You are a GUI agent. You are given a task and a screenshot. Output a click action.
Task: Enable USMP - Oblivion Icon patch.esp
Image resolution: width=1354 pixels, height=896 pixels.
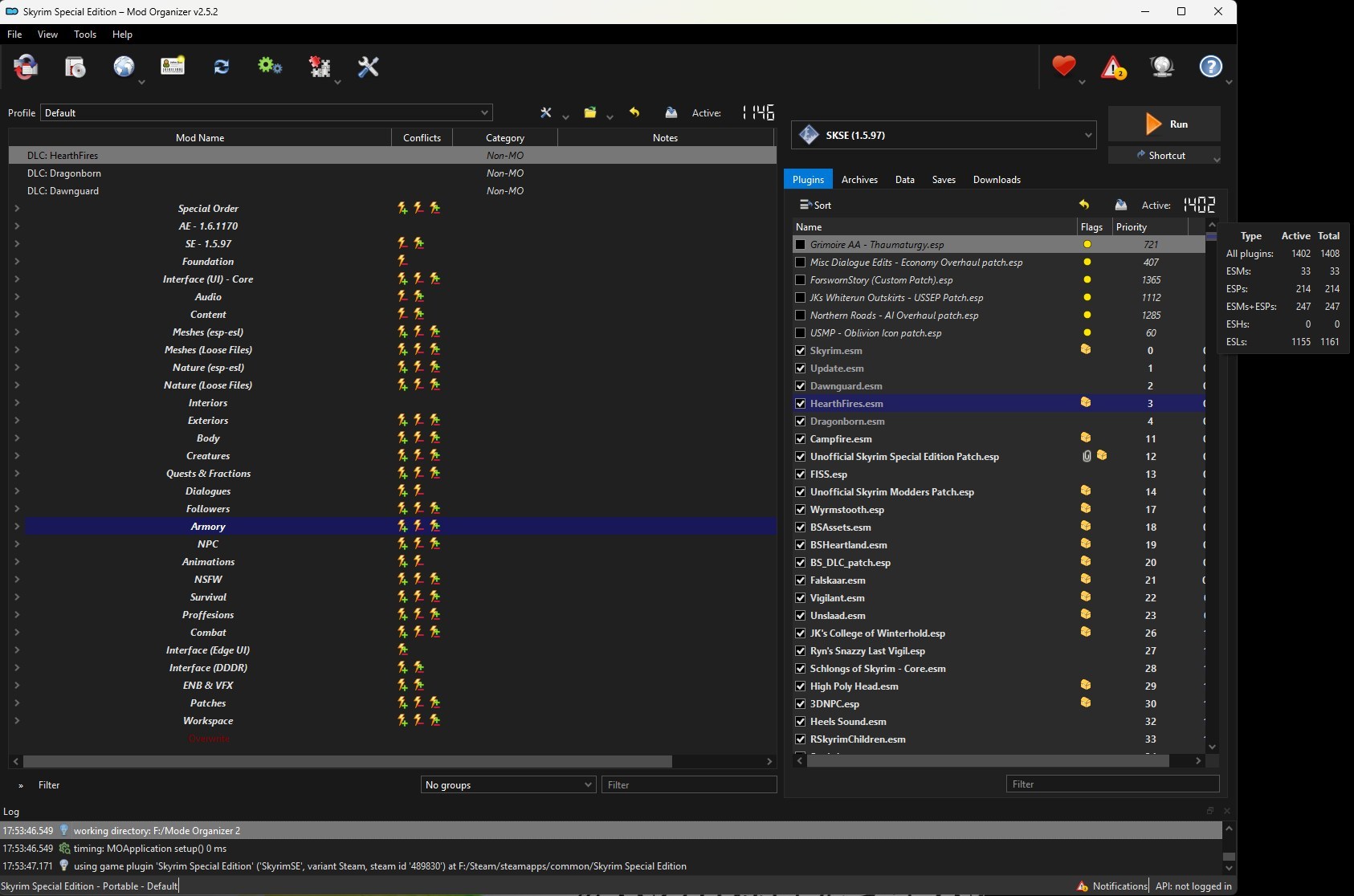click(x=800, y=332)
